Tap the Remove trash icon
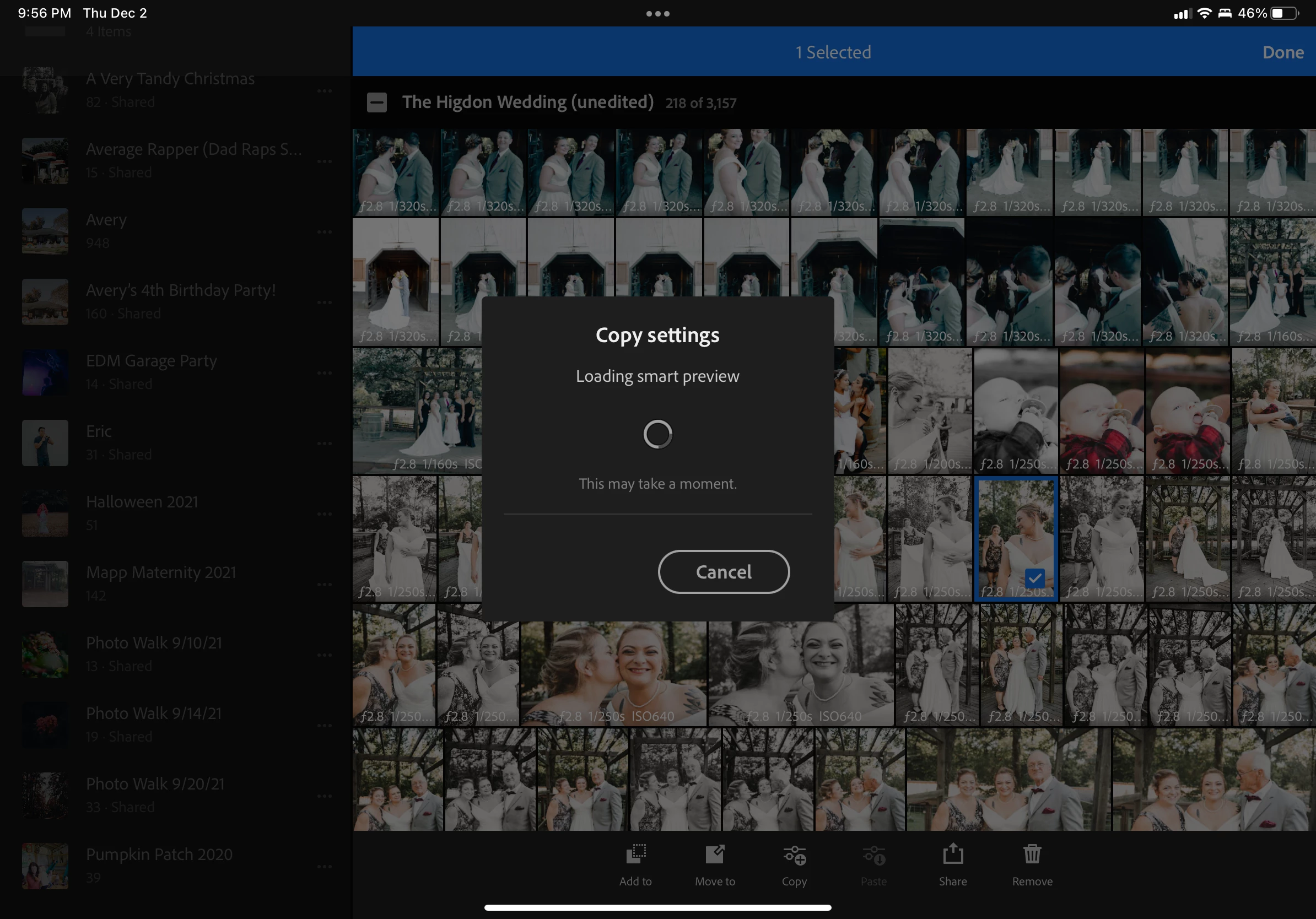Image resolution: width=1316 pixels, height=919 pixels. (1032, 854)
